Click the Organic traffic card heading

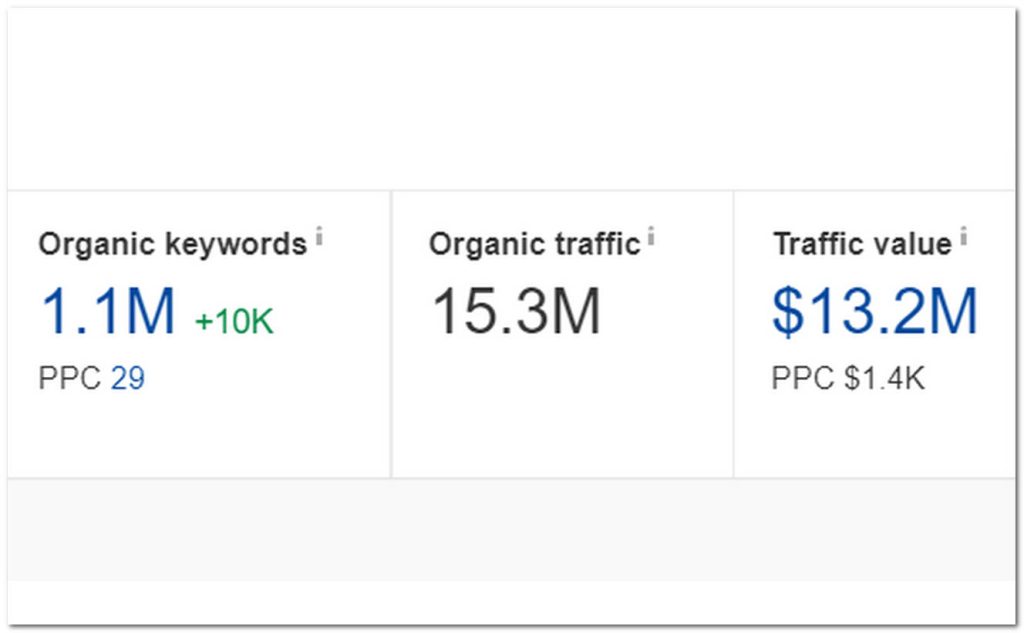[535, 243]
